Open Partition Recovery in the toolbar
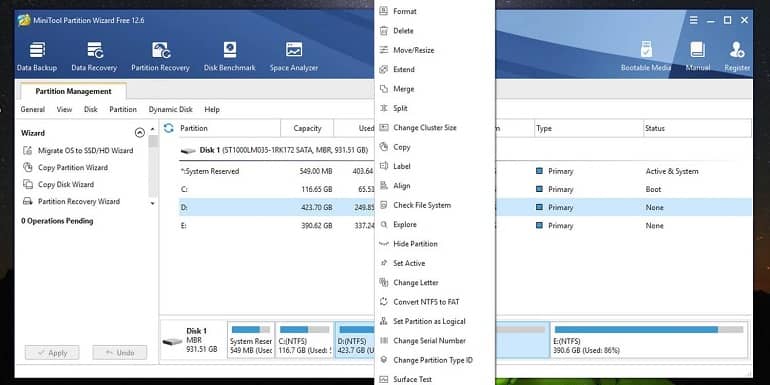Screen dimensions: 770x385 tap(160, 56)
